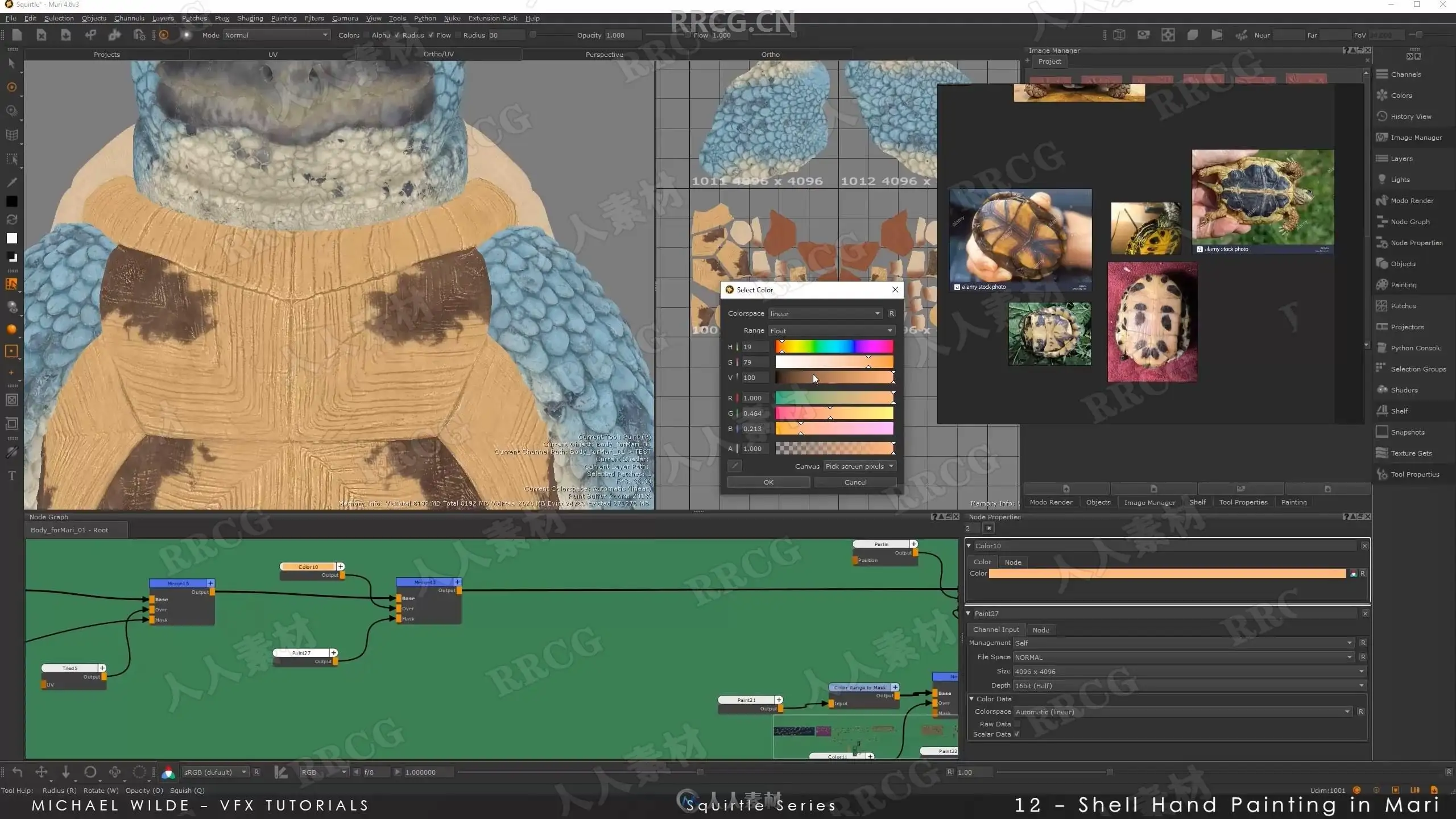Open the Python Console palette icon
The image size is (1456, 819).
tap(1382, 348)
